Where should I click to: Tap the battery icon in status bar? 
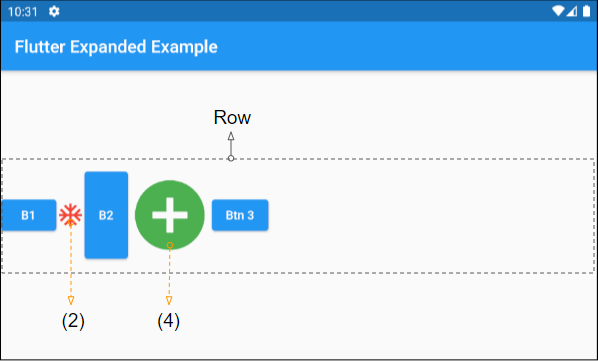pyautogui.click(x=587, y=11)
